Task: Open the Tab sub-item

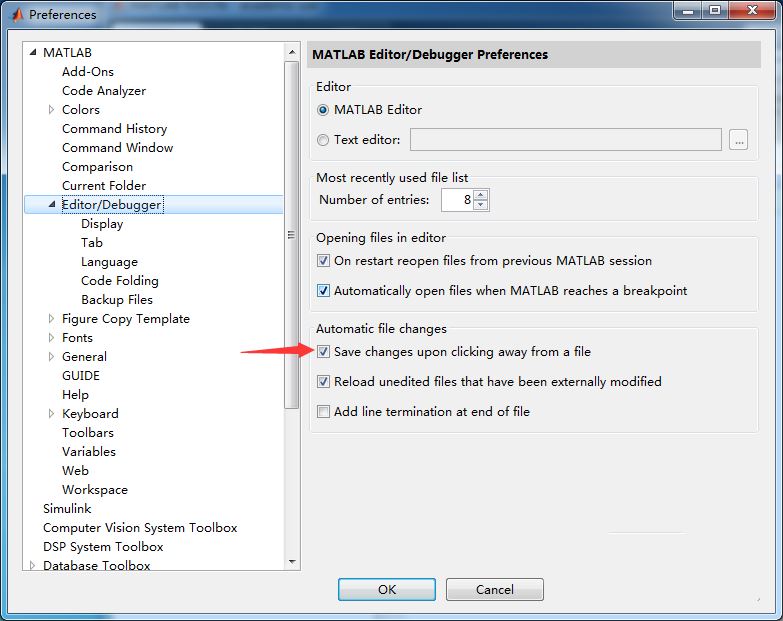Action: (92, 243)
